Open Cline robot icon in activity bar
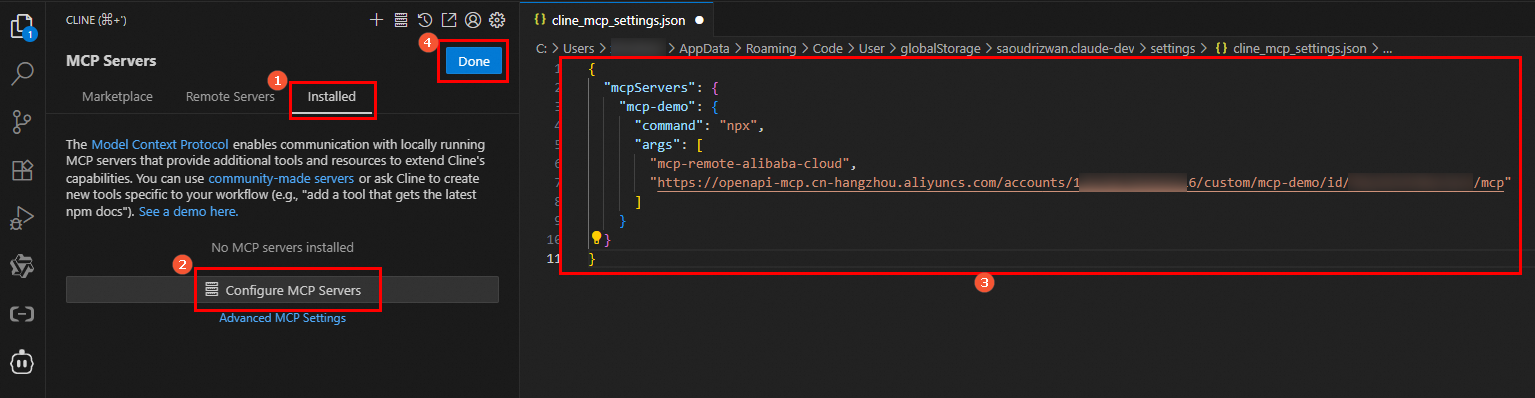This screenshot has height=398, width=1535. (x=22, y=362)
